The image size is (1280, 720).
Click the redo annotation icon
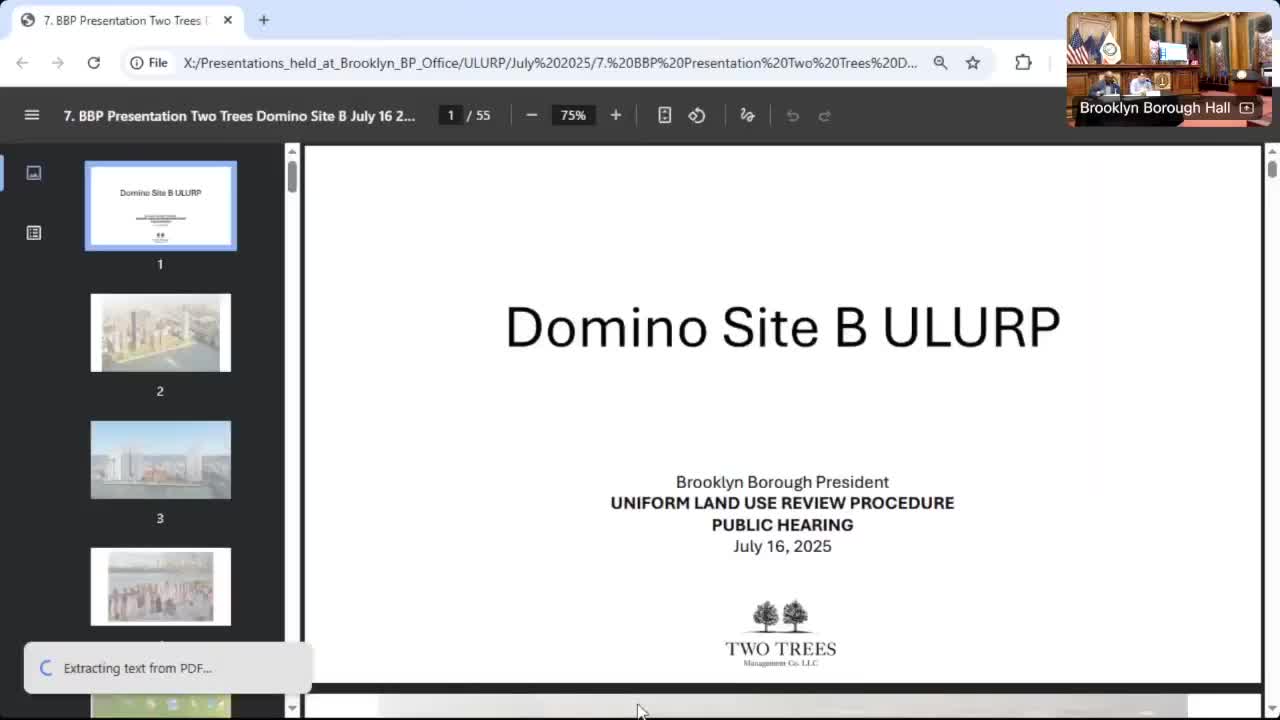824,115
